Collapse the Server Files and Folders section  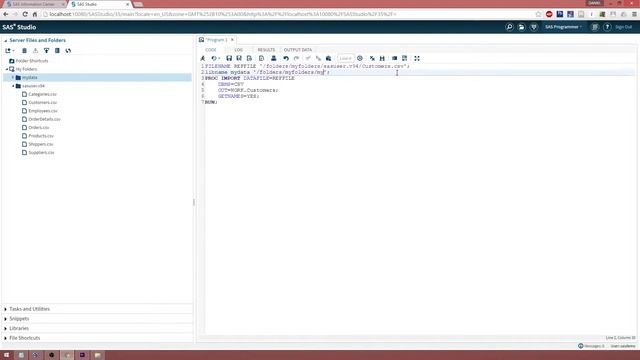pos(6,40)
